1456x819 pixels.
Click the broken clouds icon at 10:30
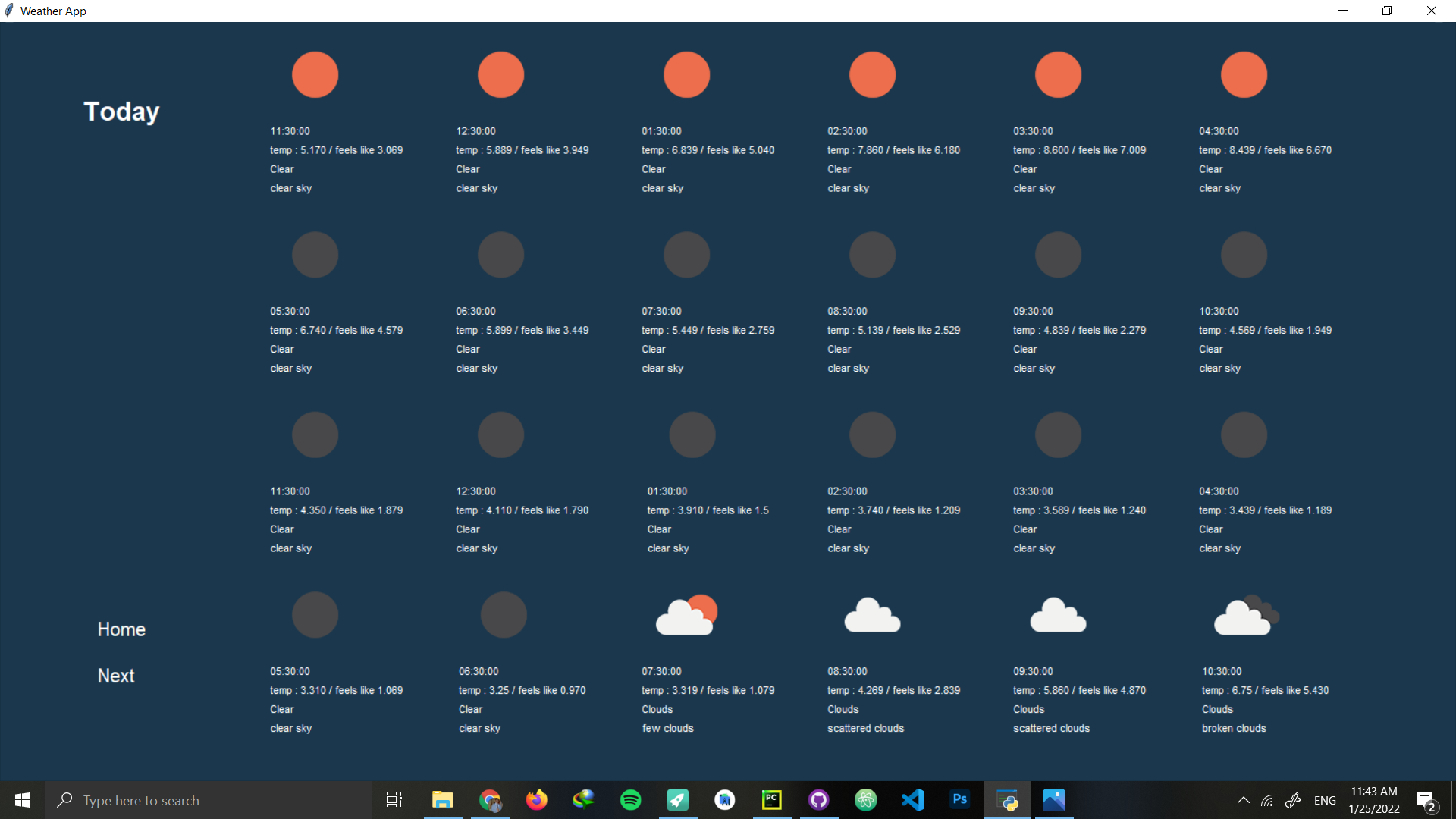pos(1244,614)
